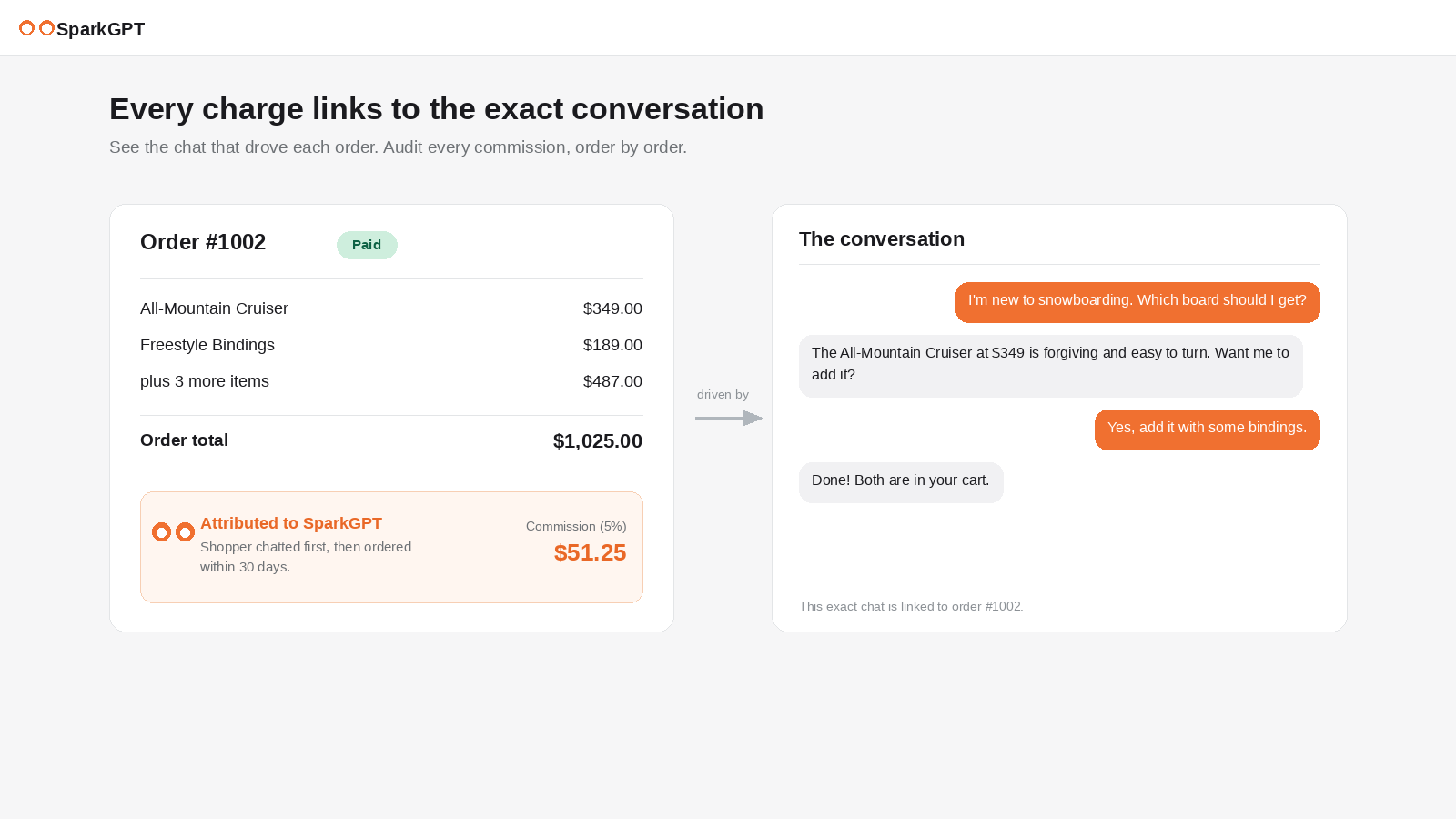This screenshot has width=1456, height=819.
Task: Select the Order #1002 heading
Action: point(203,242)
